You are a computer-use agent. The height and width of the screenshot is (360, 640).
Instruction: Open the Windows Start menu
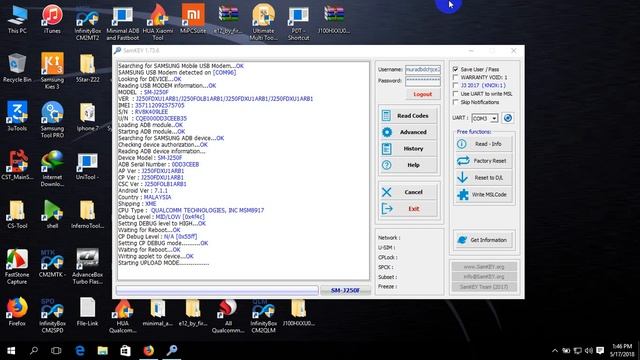[x=11, y=351]
